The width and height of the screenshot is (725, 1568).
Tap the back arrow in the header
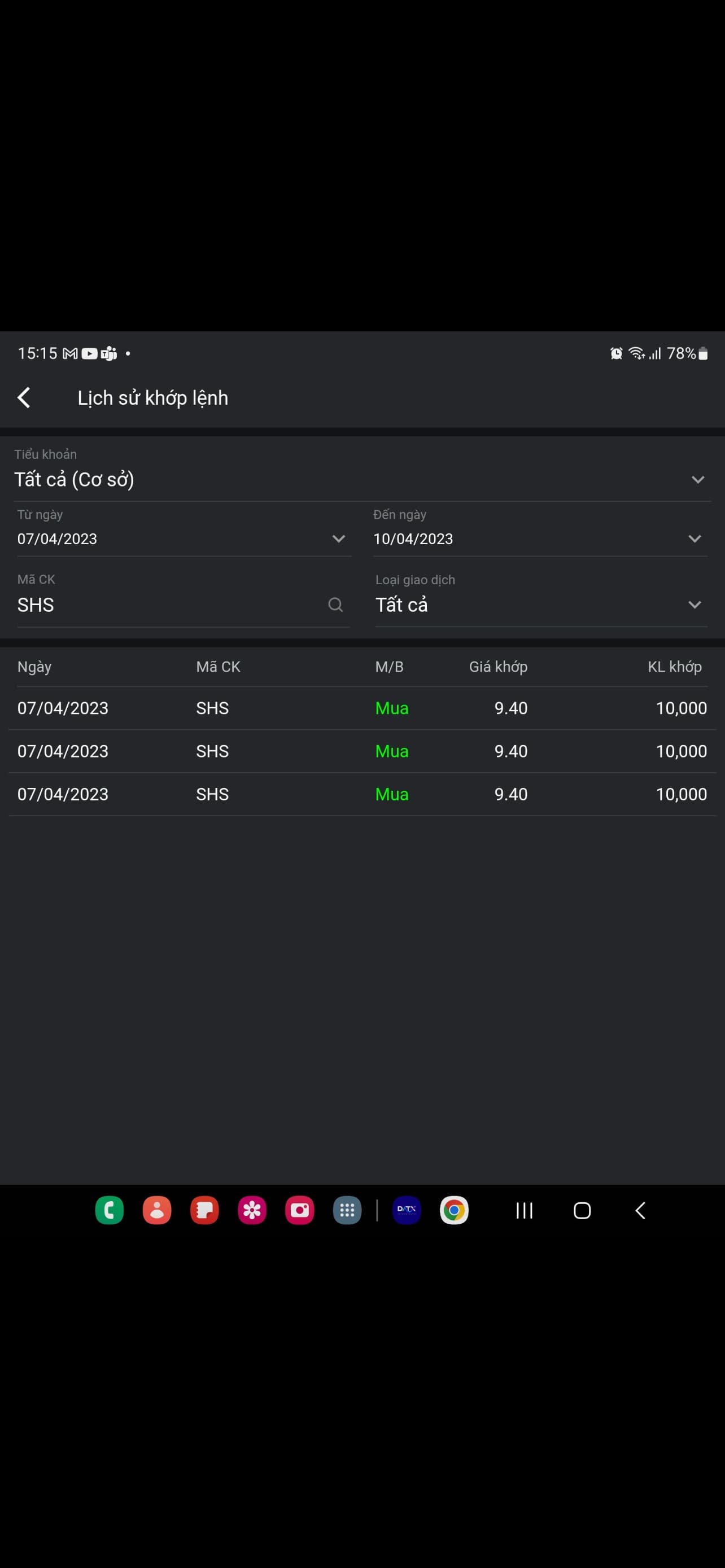point(24,397)
